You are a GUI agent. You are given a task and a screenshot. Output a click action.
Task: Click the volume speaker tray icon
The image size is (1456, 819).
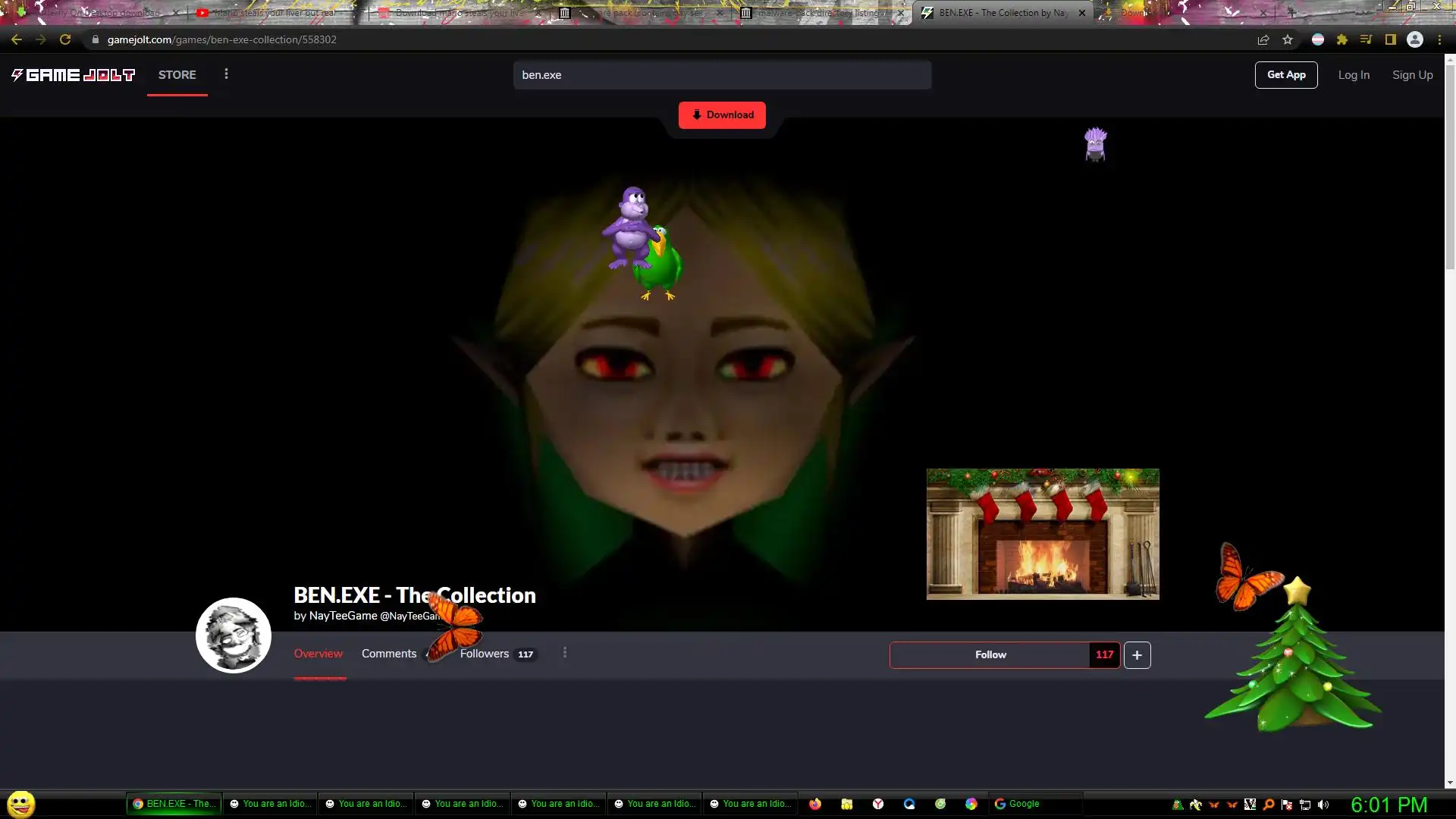click(1323, 805)
